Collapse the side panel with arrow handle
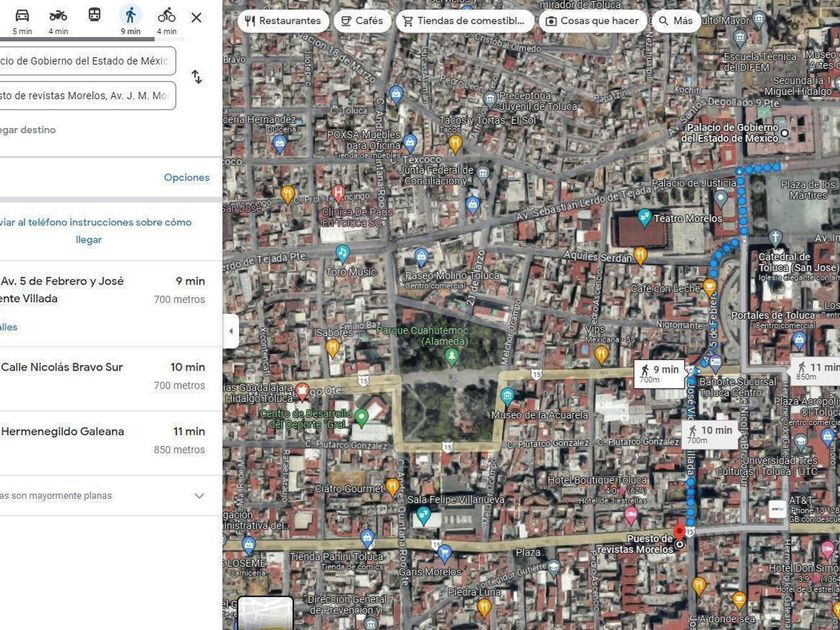Image resolution: width=840 pixels, height=630 pixels. click(x=231, y=331)
